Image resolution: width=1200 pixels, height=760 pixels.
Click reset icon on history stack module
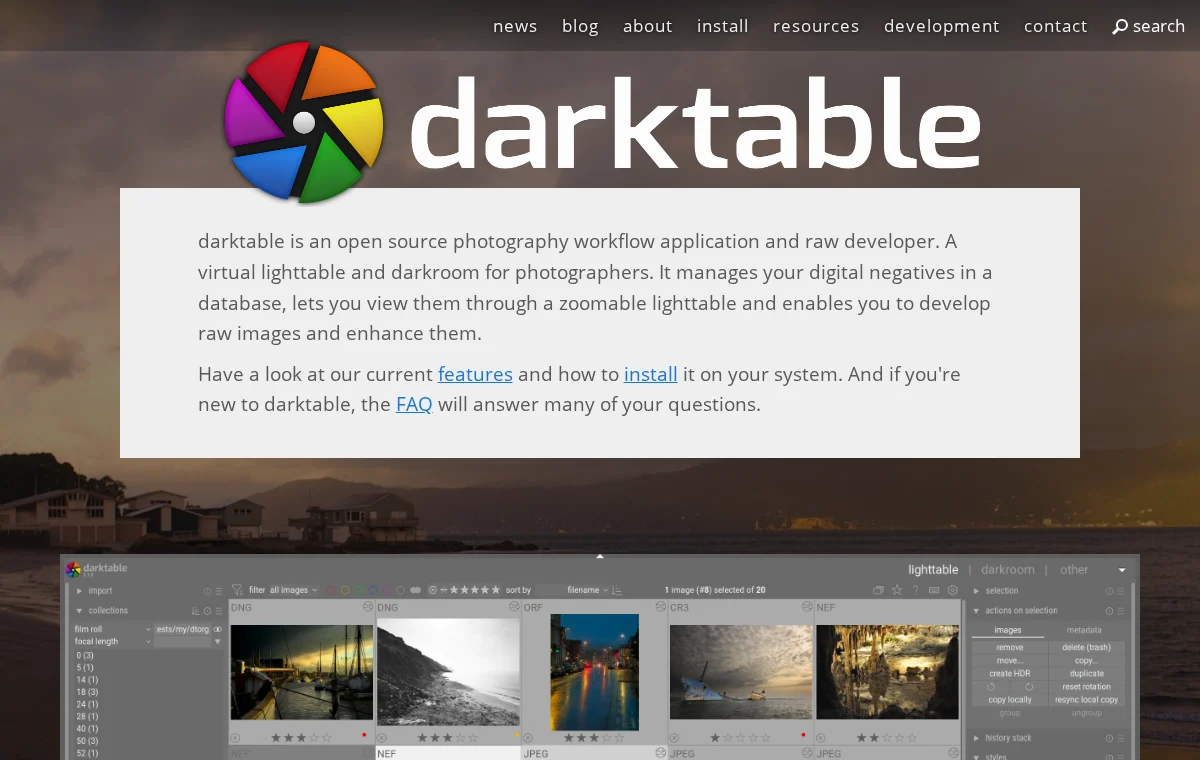[1109, 738]
